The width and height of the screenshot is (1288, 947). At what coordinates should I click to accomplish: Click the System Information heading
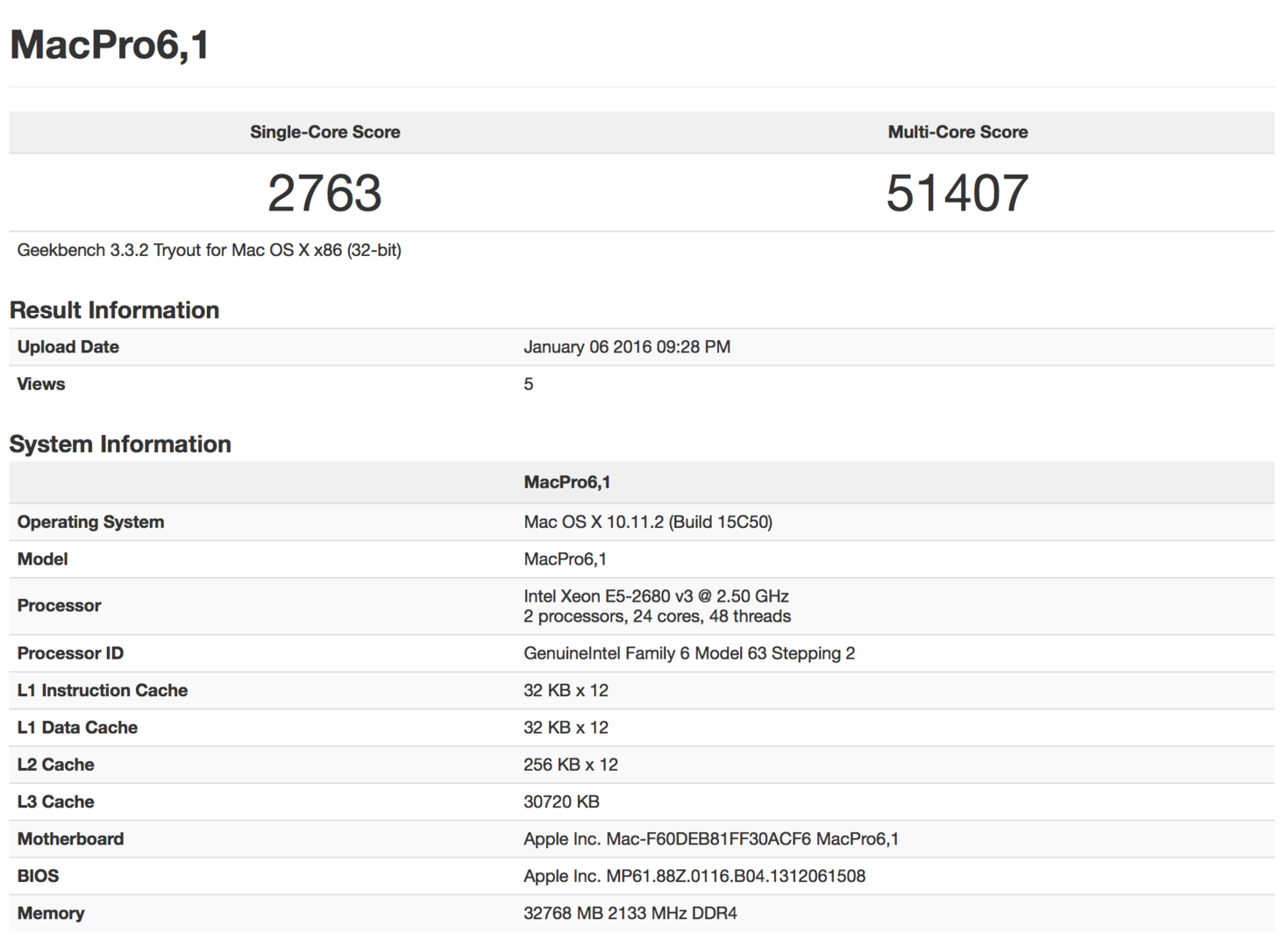(x=120, y=445)
